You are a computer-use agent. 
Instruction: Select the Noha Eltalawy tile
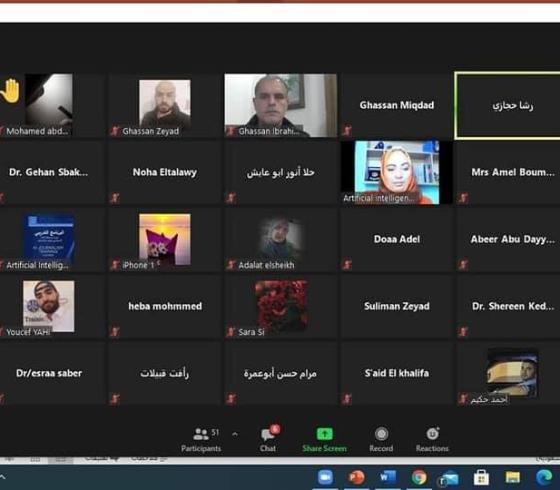coord(165,172)
